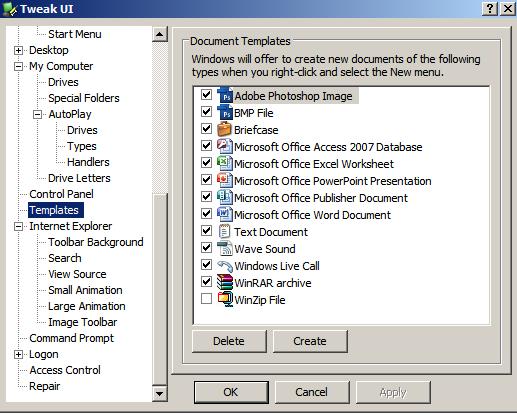
Task: Expand the Logon tree node
Action: coord(18,355)
